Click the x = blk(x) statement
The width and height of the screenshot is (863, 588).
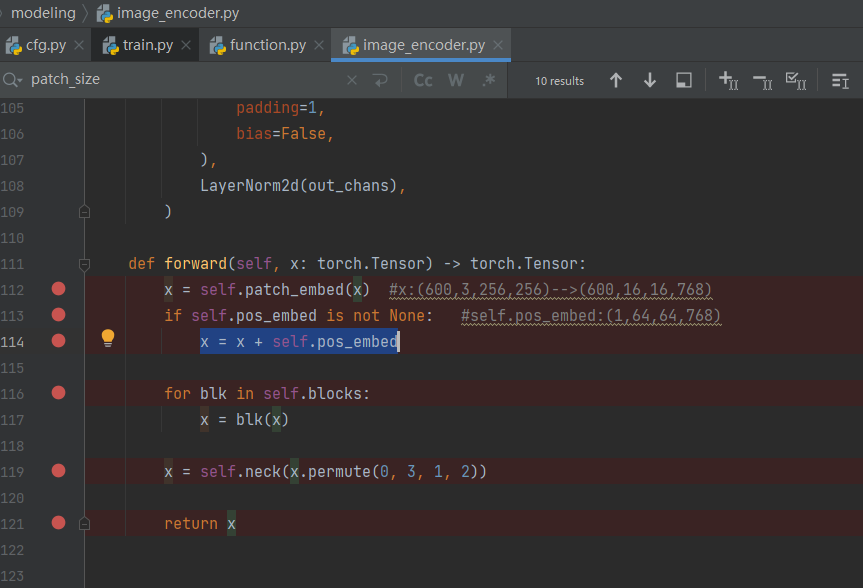pos(244,420)
